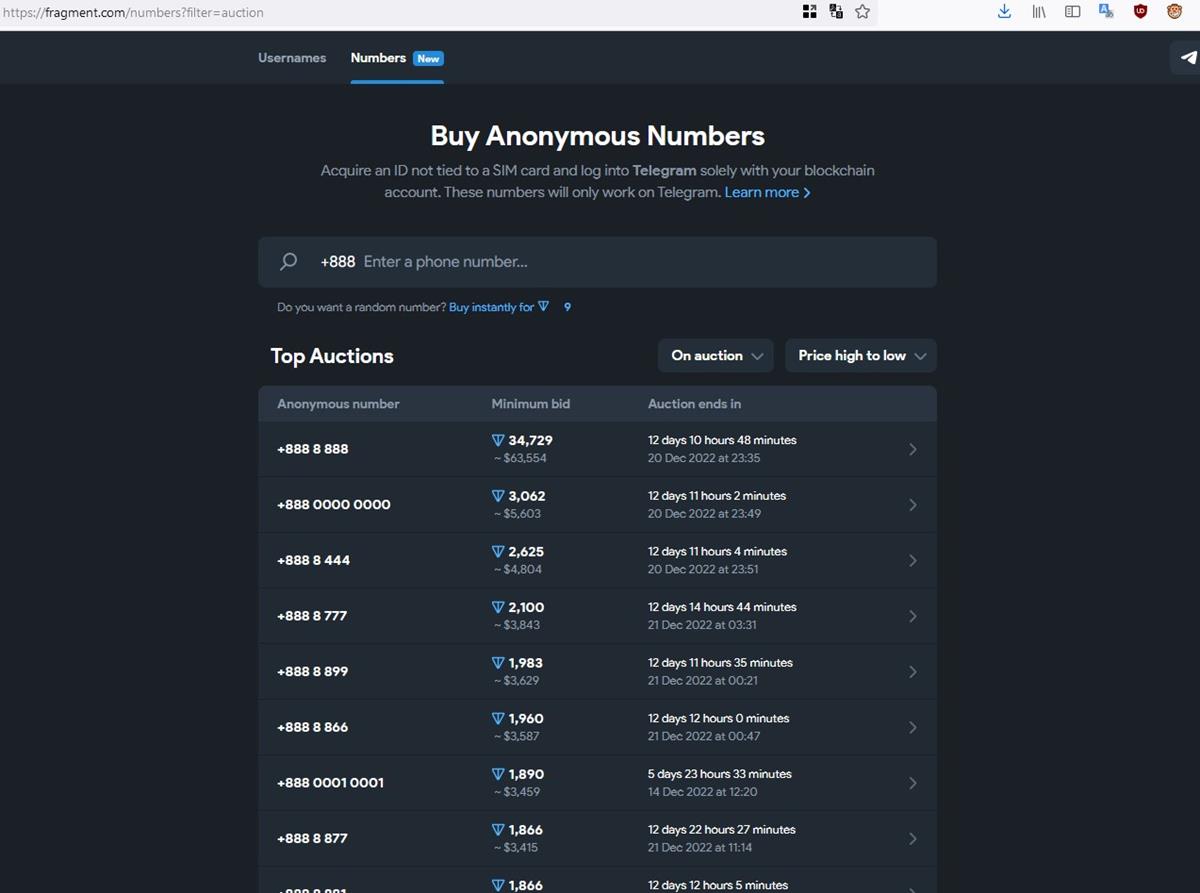This screenshot has width=1200, height=893.
Task: Open the +888 8 899 row arrow
Action: coord(912,672)
